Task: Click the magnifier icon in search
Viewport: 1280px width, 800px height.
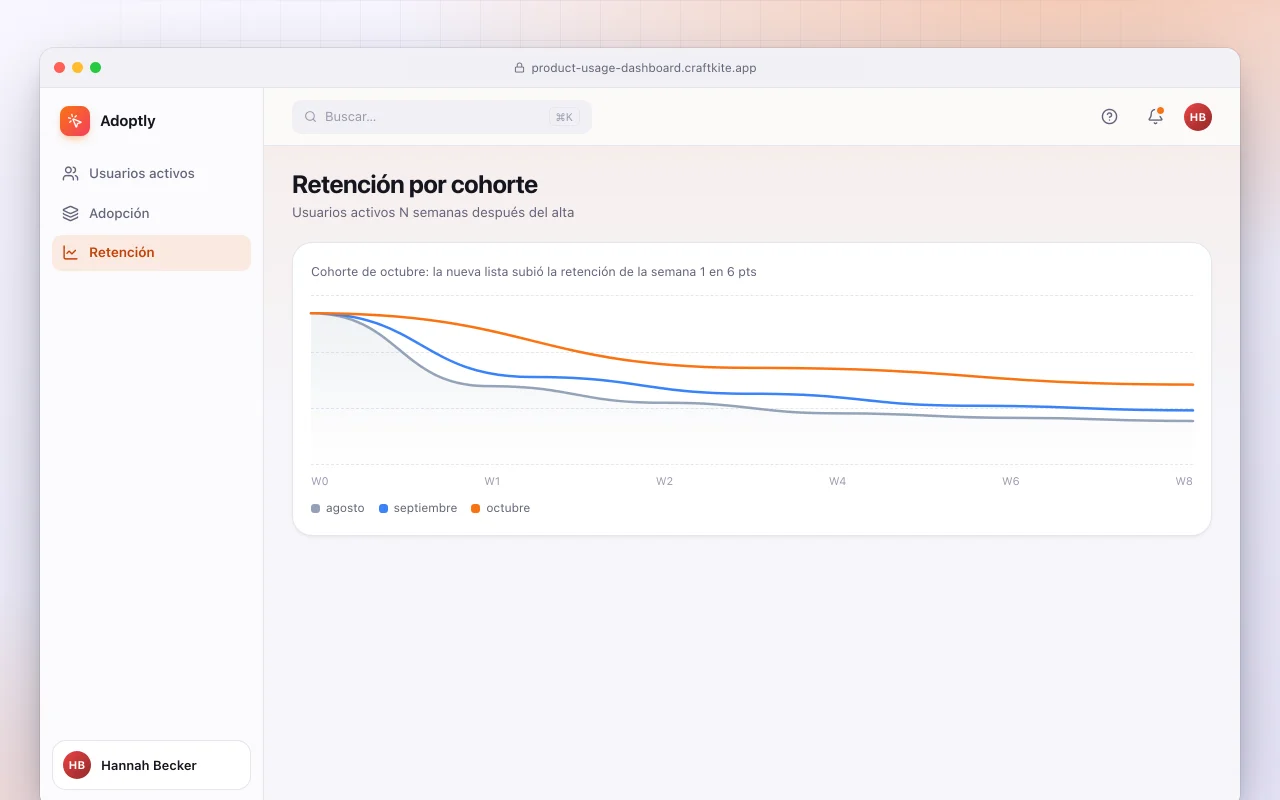Action: [310, 117]
